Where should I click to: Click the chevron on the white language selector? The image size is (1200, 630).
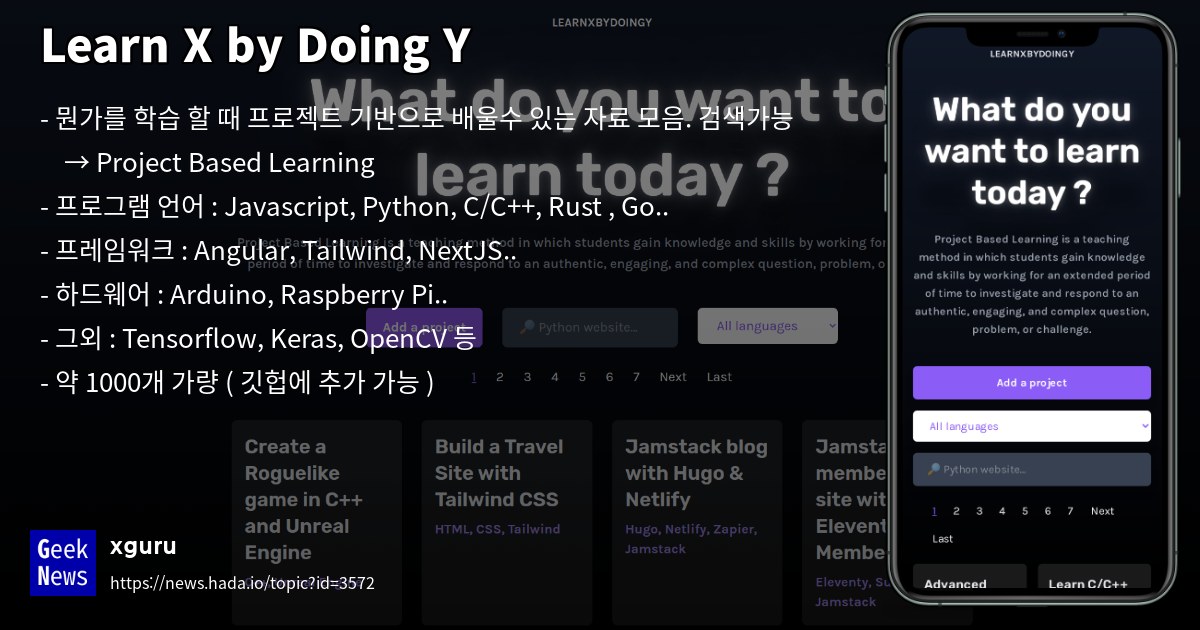tap(1145, 426)
